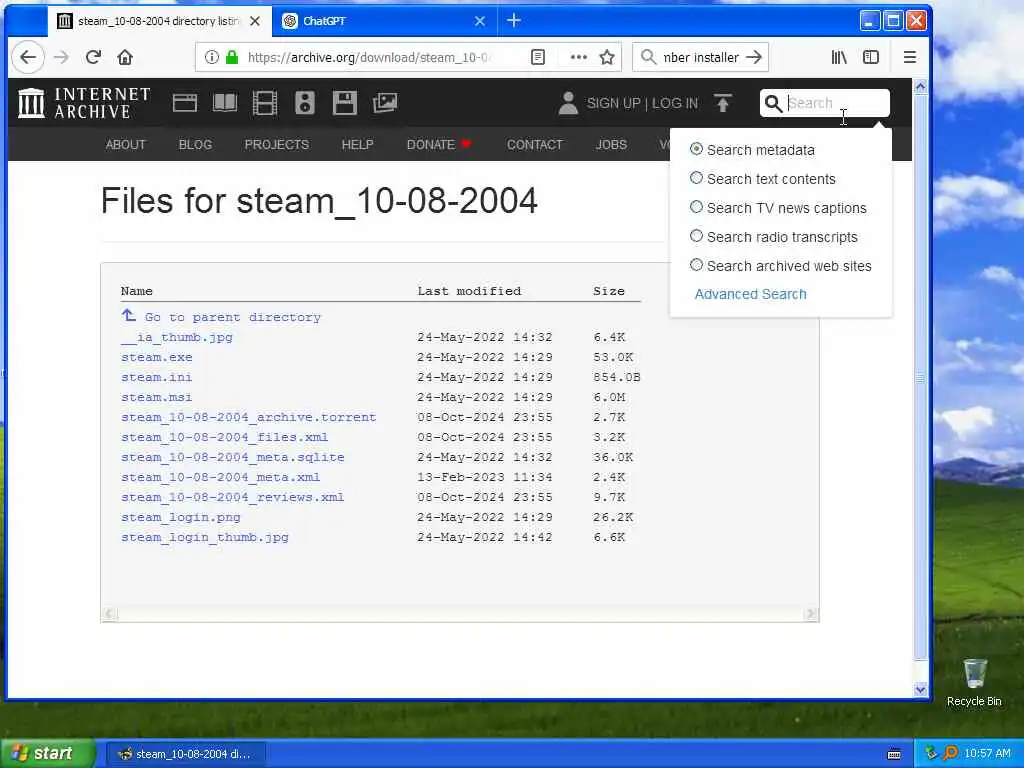
Task: Open DONATE in the navigation bar
Action: [x=438, y=144]
